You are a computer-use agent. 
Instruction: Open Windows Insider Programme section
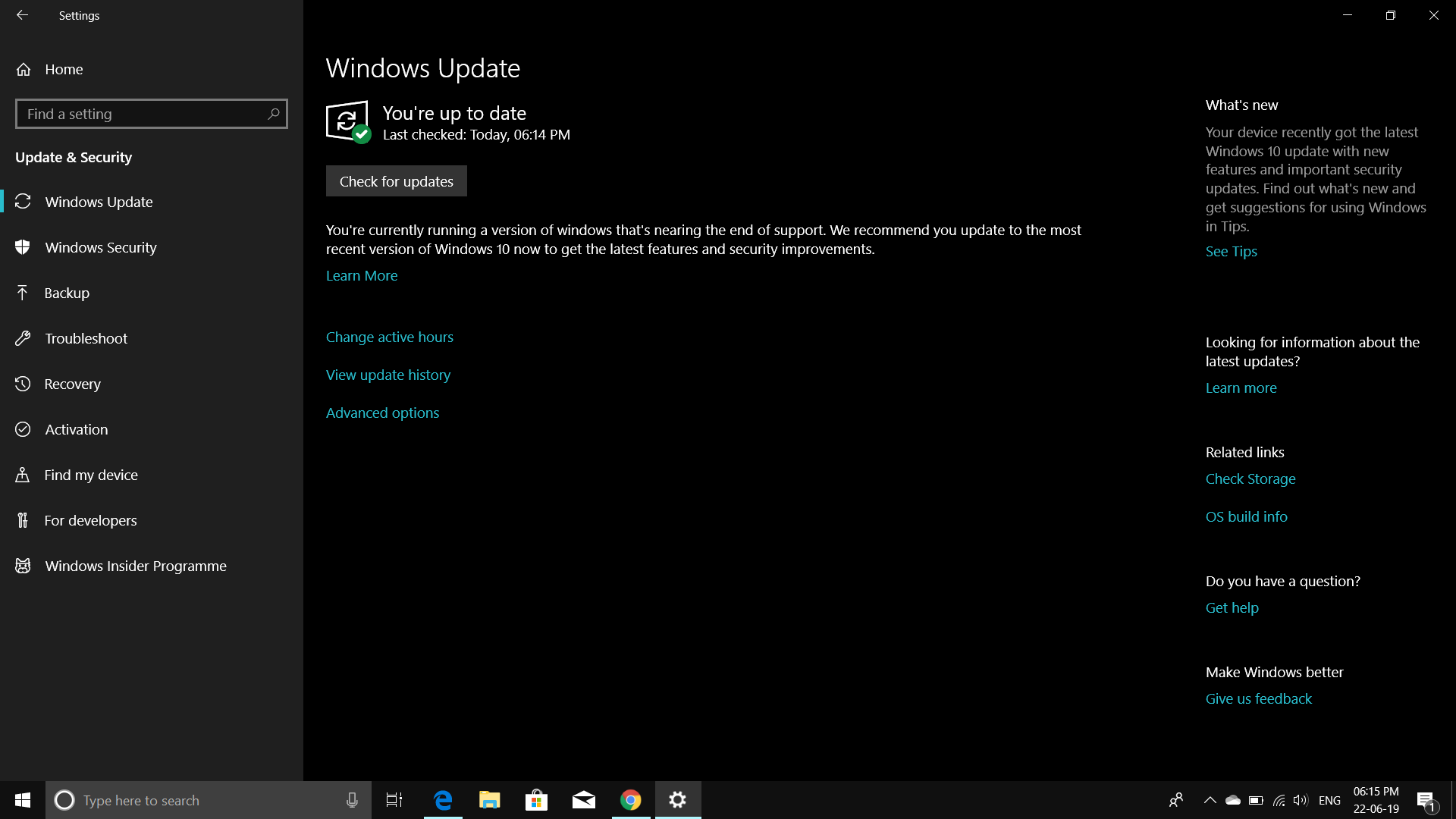(x=152, y=566)
